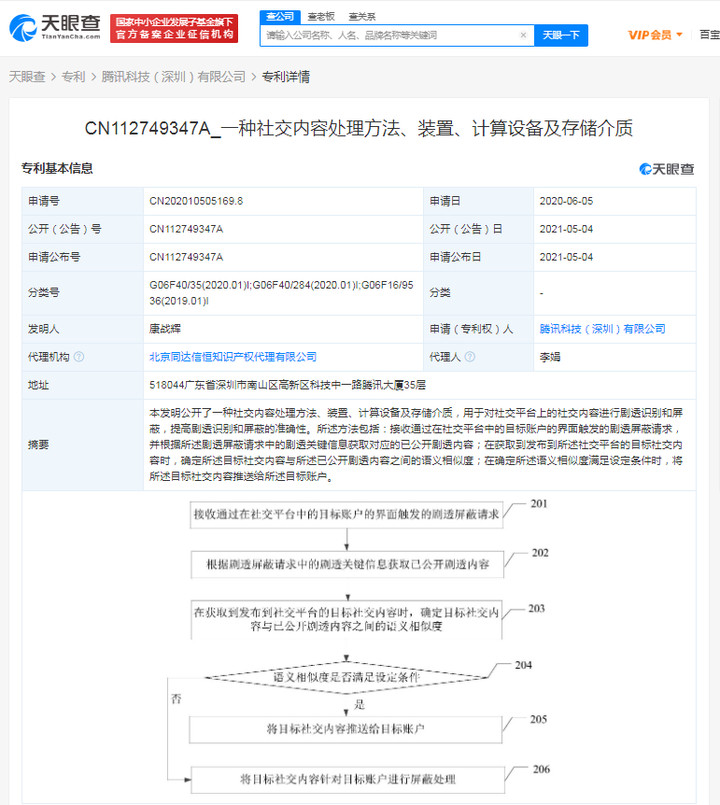Viewport: 720px width, 805px height.
Task: Open the applicant link 腾讯科技（深圳）有限公司 in the table
Action: click(x=602, y=329)
